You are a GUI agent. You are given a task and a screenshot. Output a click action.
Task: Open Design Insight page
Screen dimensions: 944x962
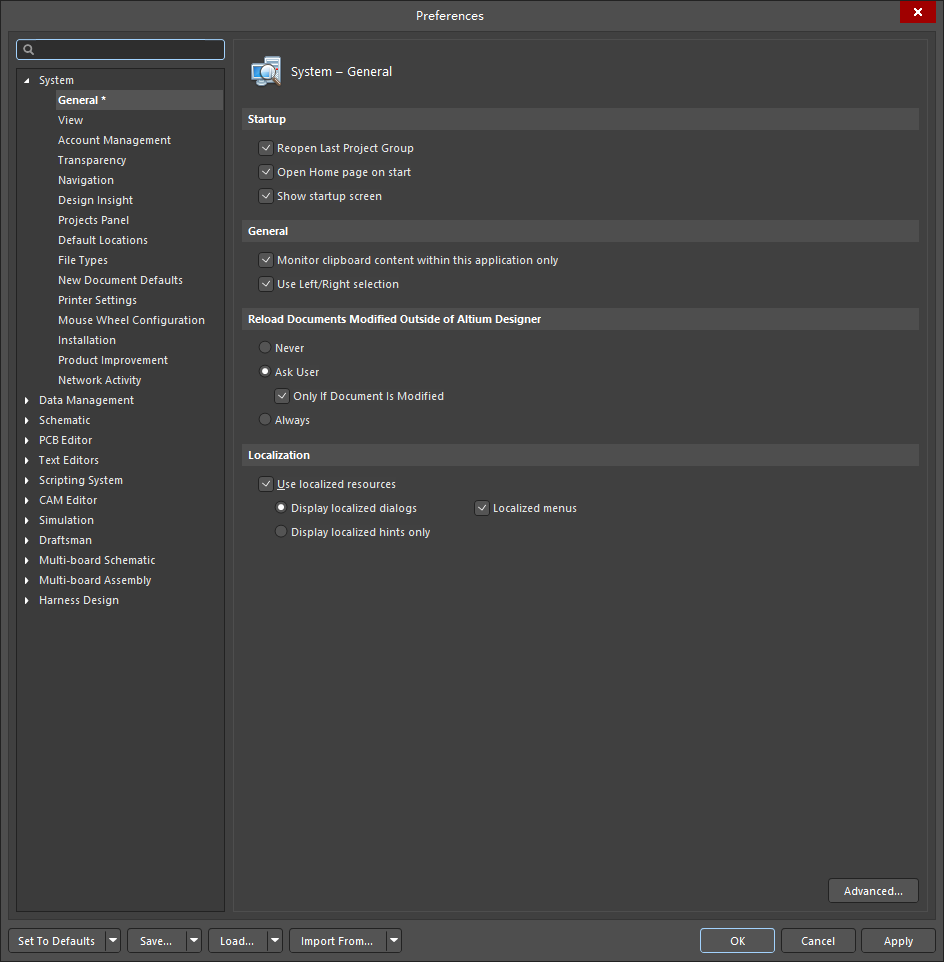95,200
